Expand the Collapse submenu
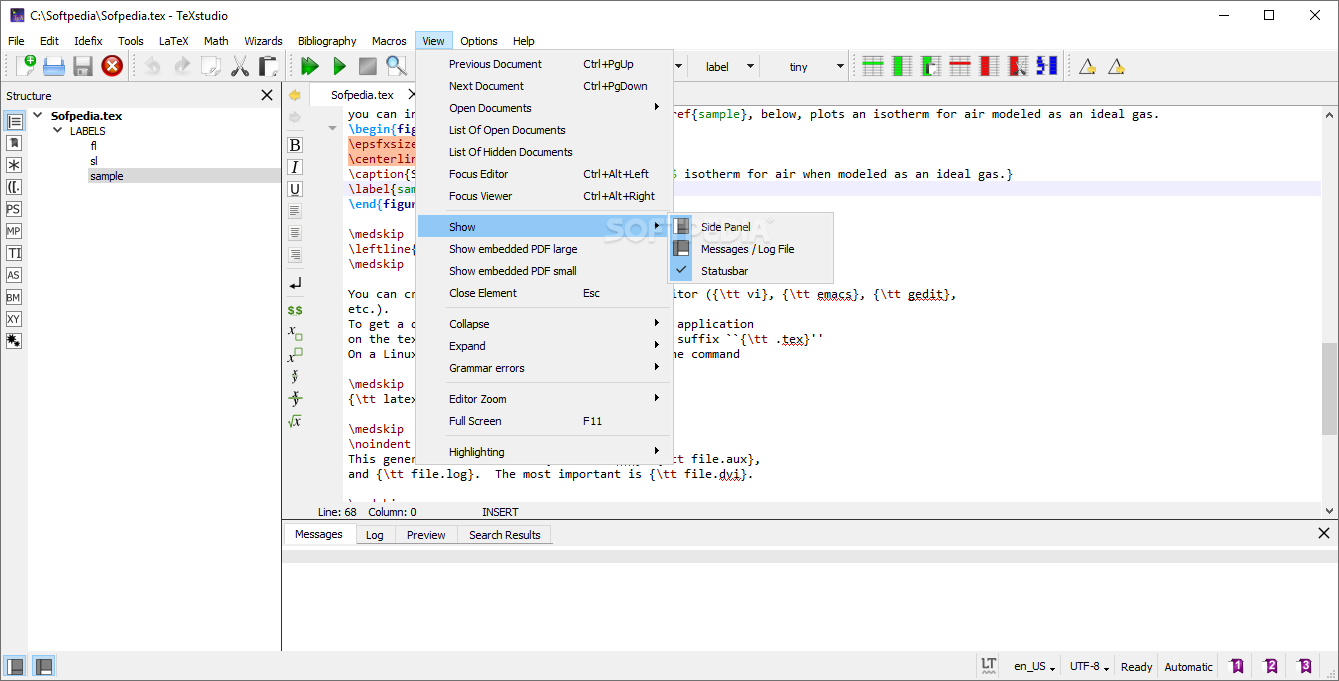Image resolution: width=1339 pixels, height=681 pixels. [545, 324]
